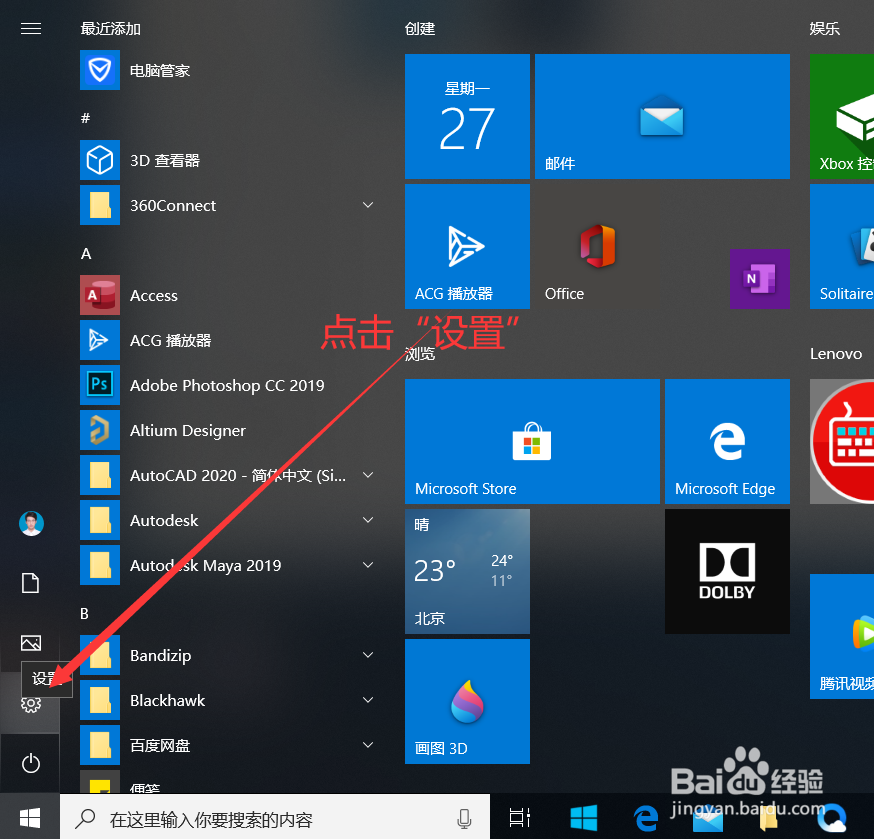Open the 腾讯视频 tile
The image size is (874, 839).
(x=842, y=637)
